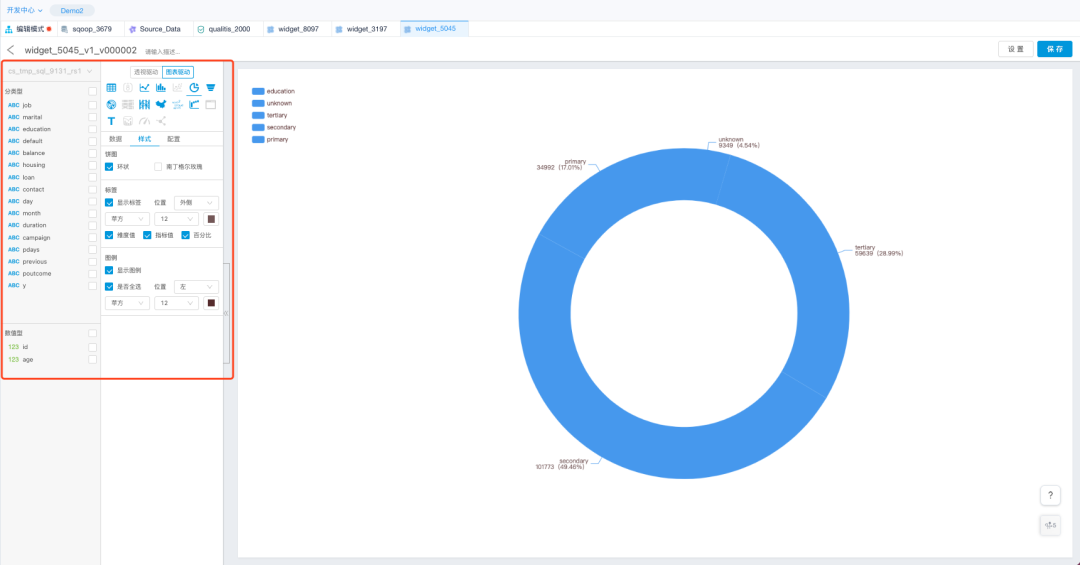Choose the China map chart icon
Viewport: 1080px width, 565px height.
(x=161, y=105)
